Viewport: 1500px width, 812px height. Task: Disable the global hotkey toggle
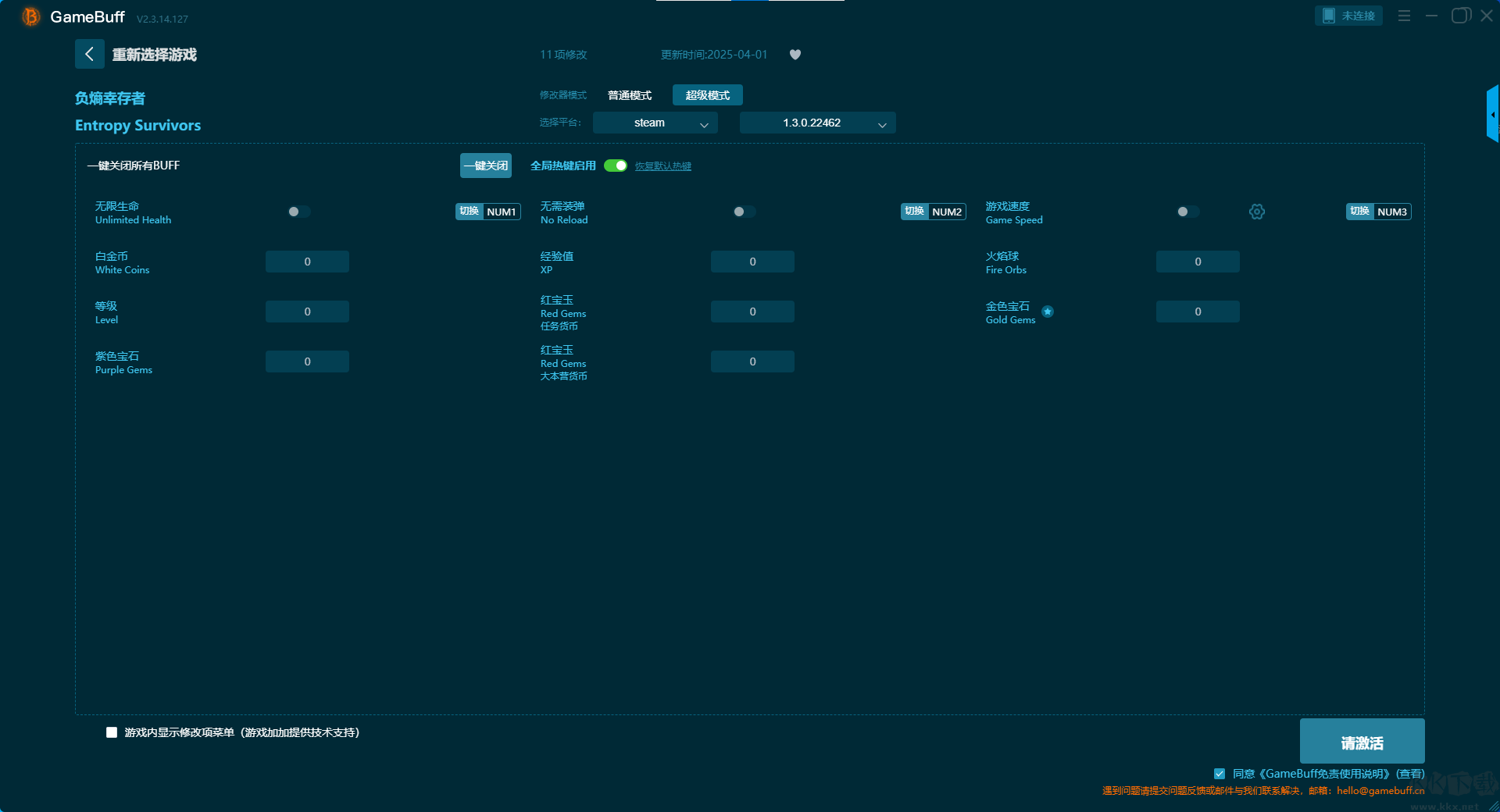coord(616,166)
